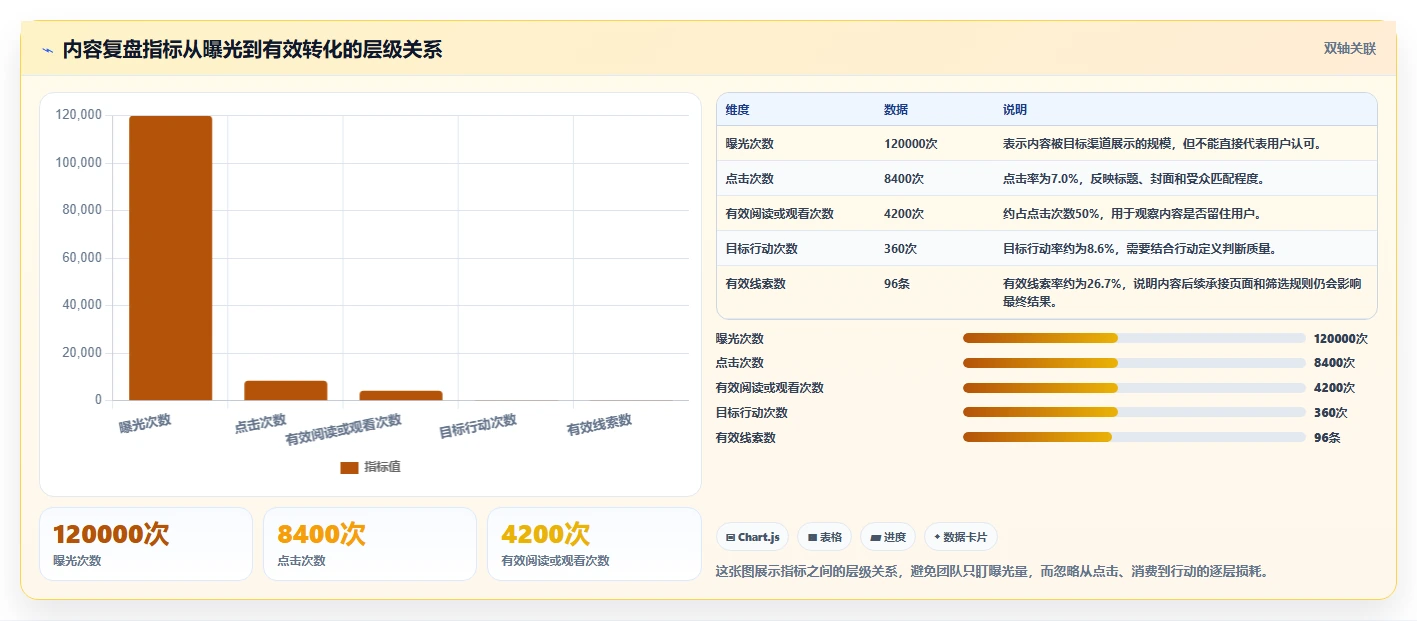Click the 40,000 y-axis label

82,305
